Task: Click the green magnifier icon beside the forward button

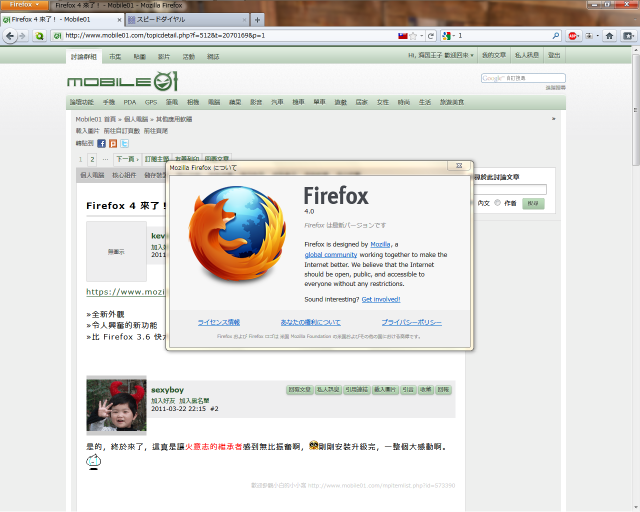Action: point(39,36)
